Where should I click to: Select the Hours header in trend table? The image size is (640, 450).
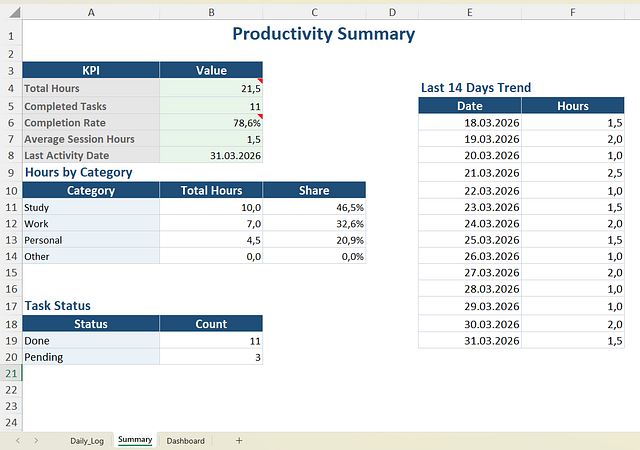pos(573,105)
